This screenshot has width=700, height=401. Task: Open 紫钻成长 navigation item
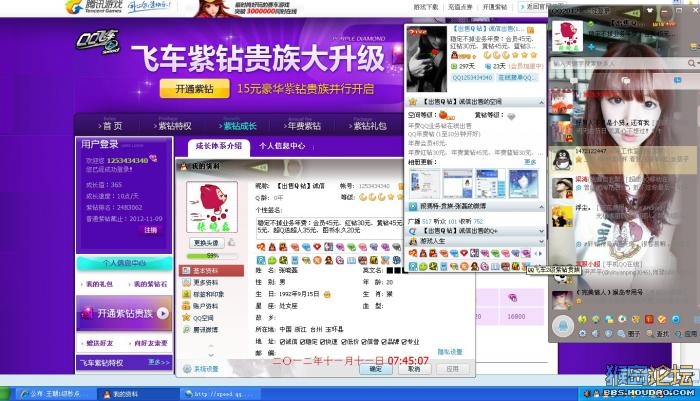(238, 126)
